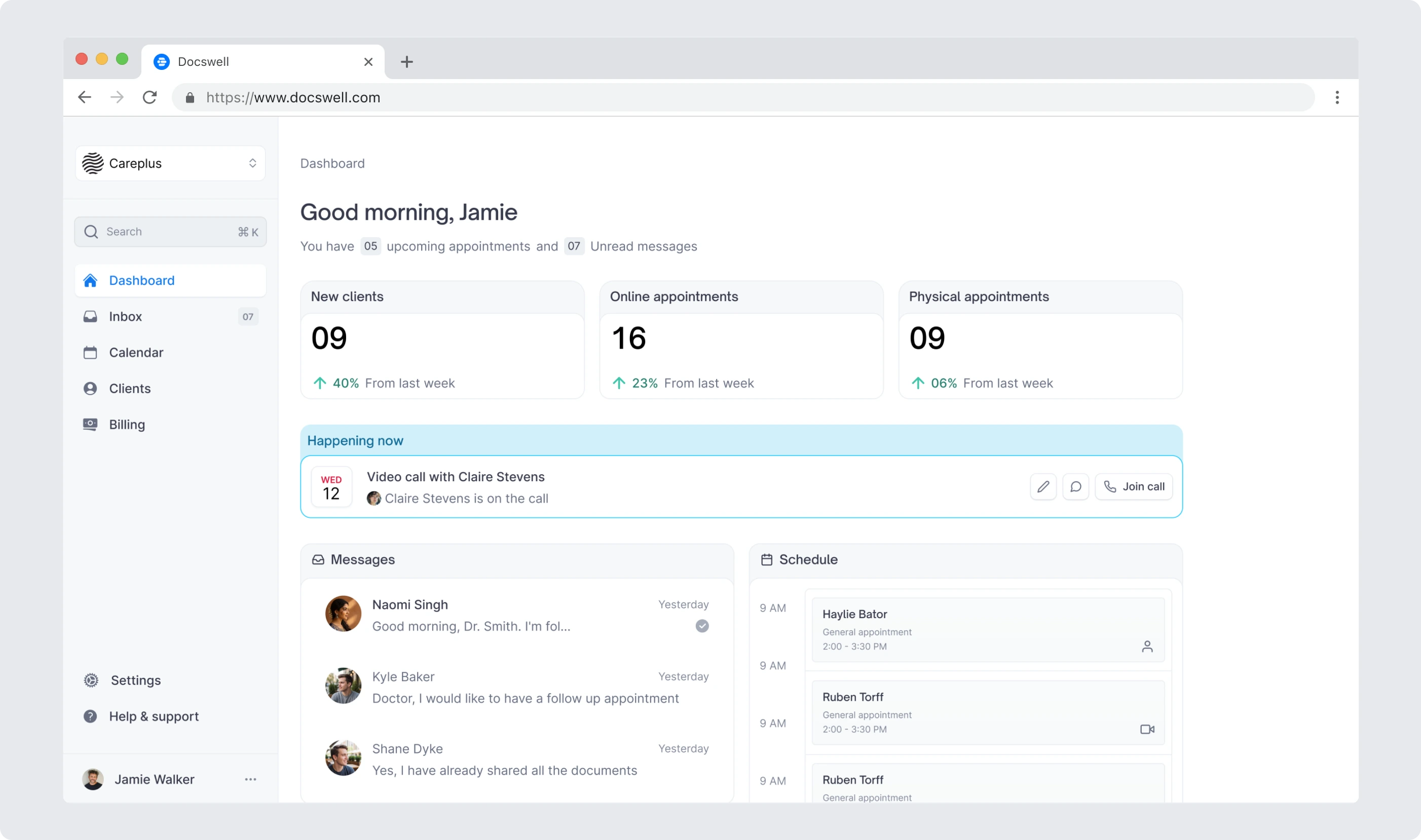The image size is (1421, 840).
Task: Open Settings via the gear icon
Action: point(91,680)
